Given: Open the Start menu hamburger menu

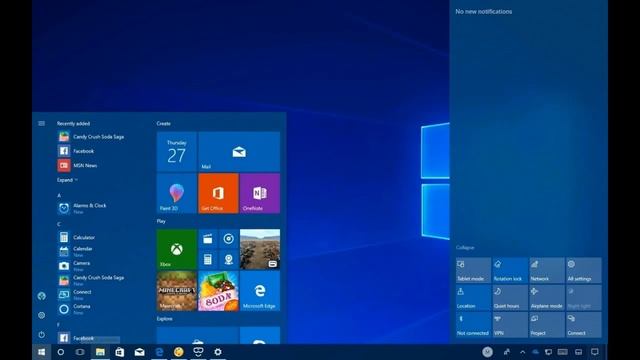Looking at the screenshot, I should 42,123.
